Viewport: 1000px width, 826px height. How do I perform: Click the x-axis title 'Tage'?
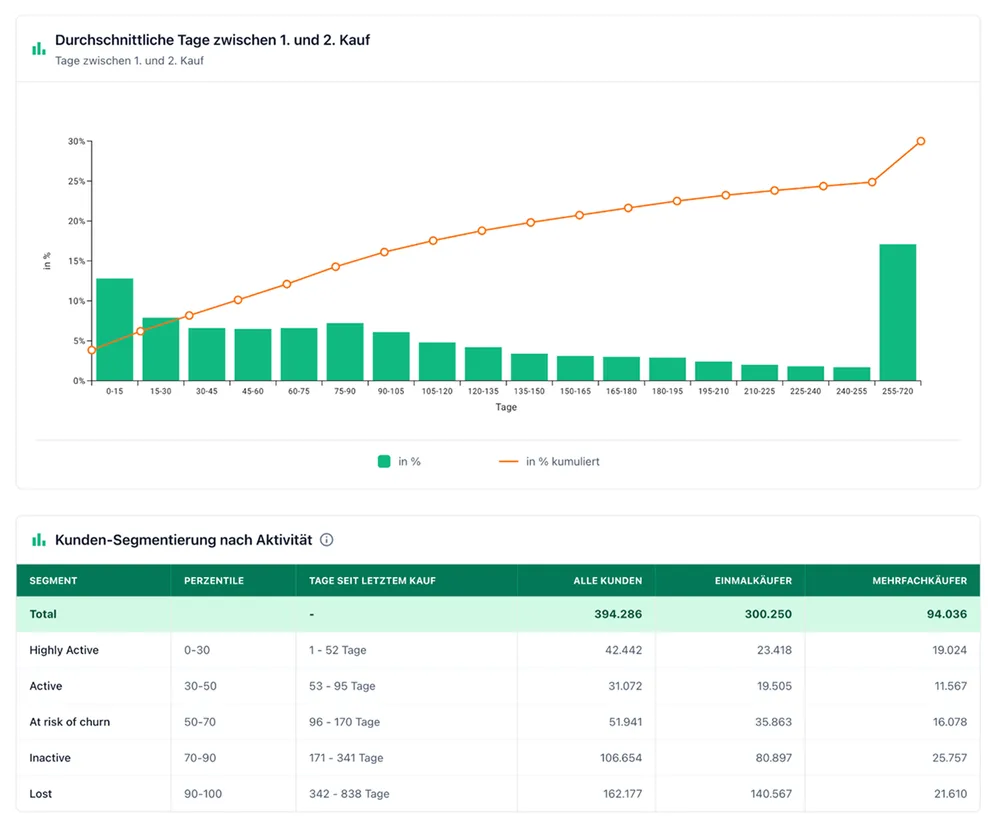506,407
